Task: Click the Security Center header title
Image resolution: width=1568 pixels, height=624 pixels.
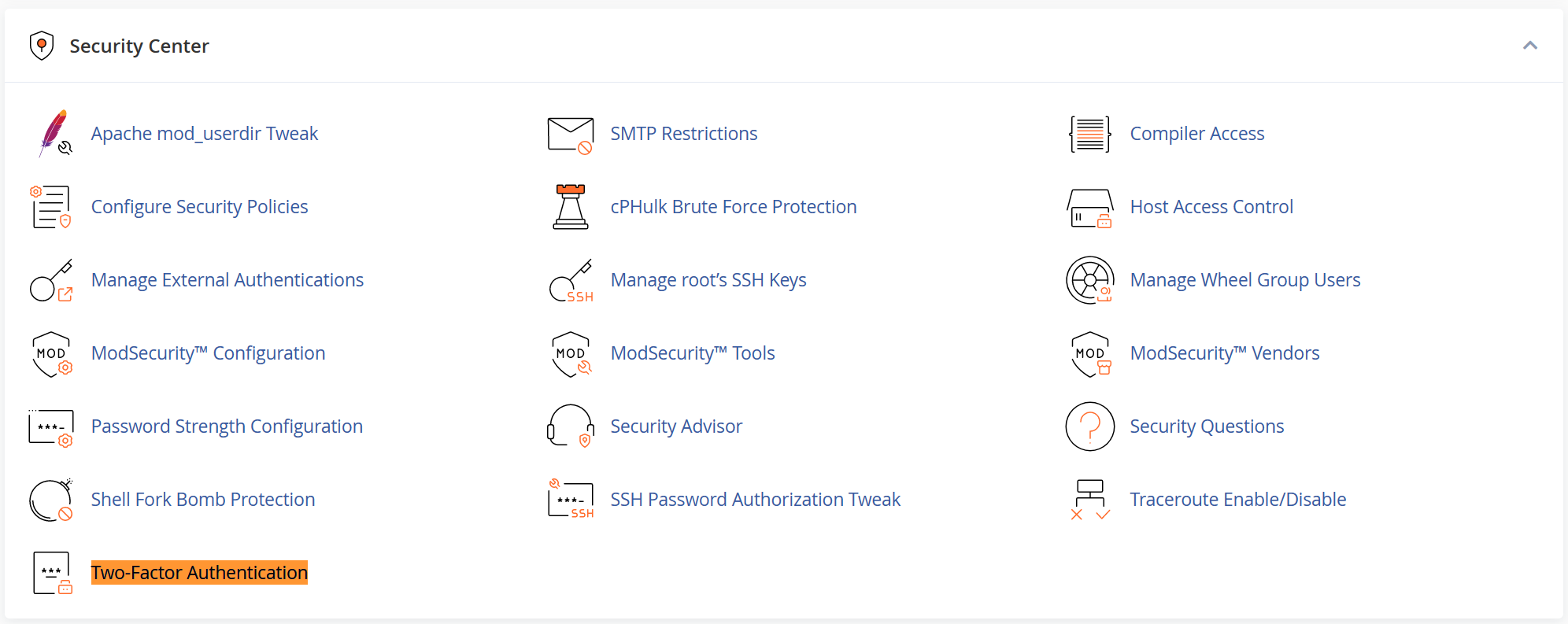Action: point(139,46)
